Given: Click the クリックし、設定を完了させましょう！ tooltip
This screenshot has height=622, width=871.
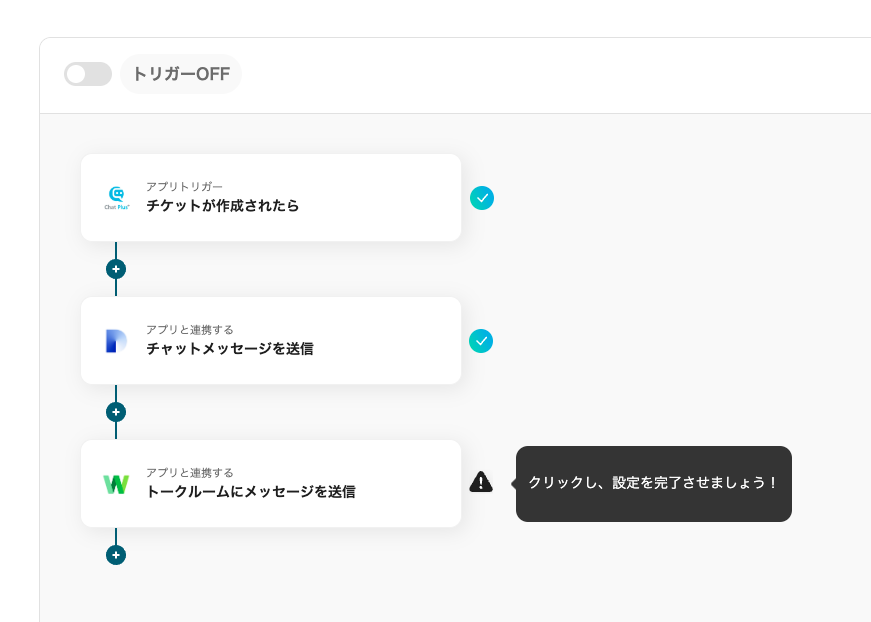Looking at the screenshot, I should (653, 483).
